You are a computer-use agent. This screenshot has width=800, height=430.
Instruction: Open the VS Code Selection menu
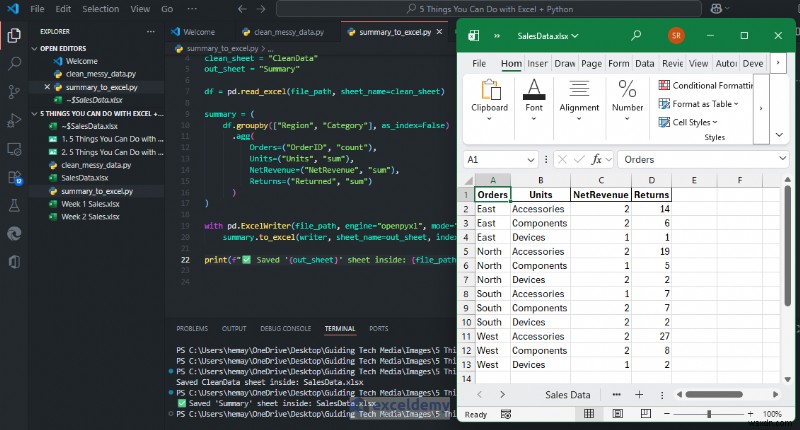tap(101, 9)
